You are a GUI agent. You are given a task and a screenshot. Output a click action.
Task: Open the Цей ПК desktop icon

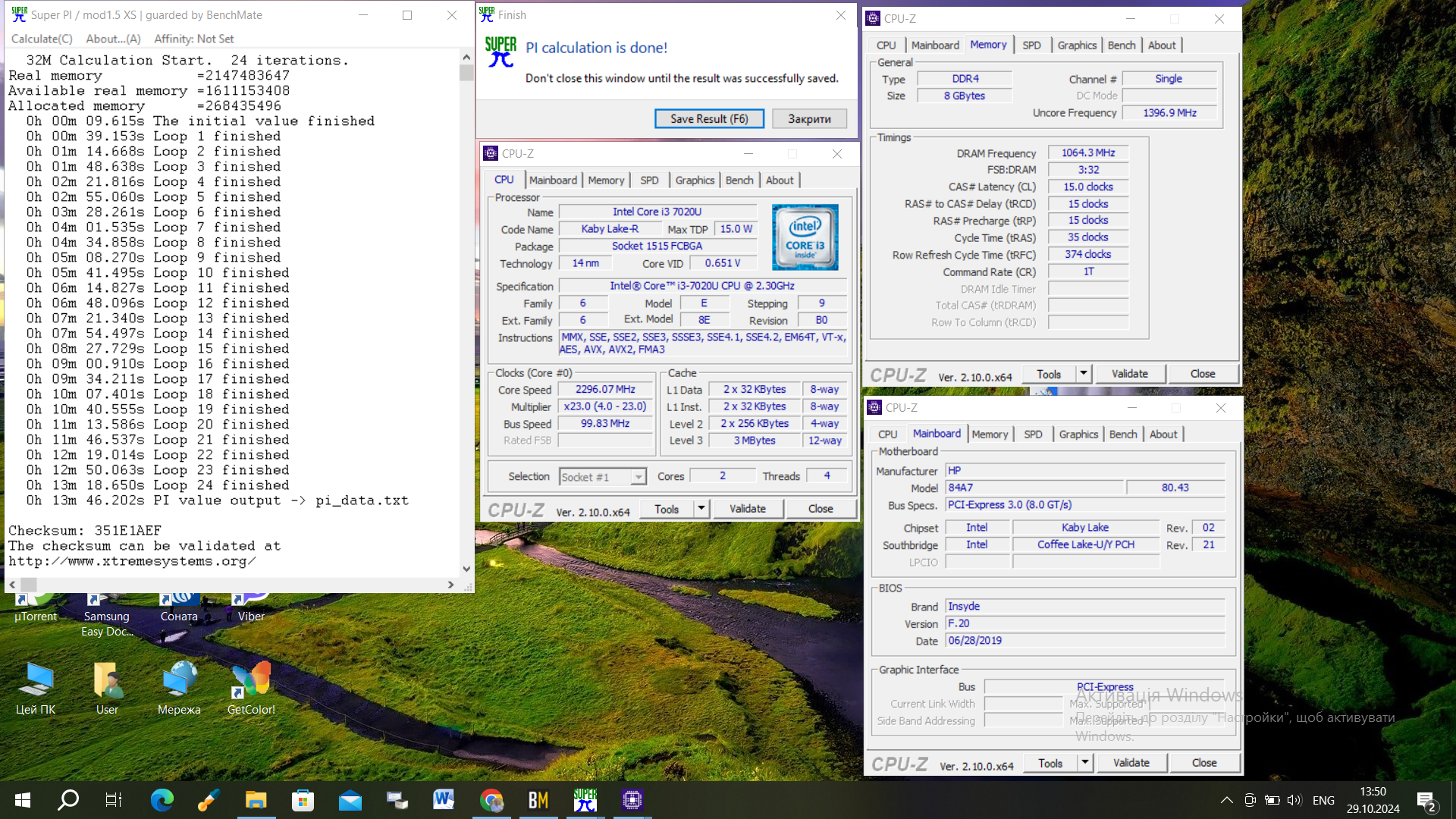tap(36, 689)
